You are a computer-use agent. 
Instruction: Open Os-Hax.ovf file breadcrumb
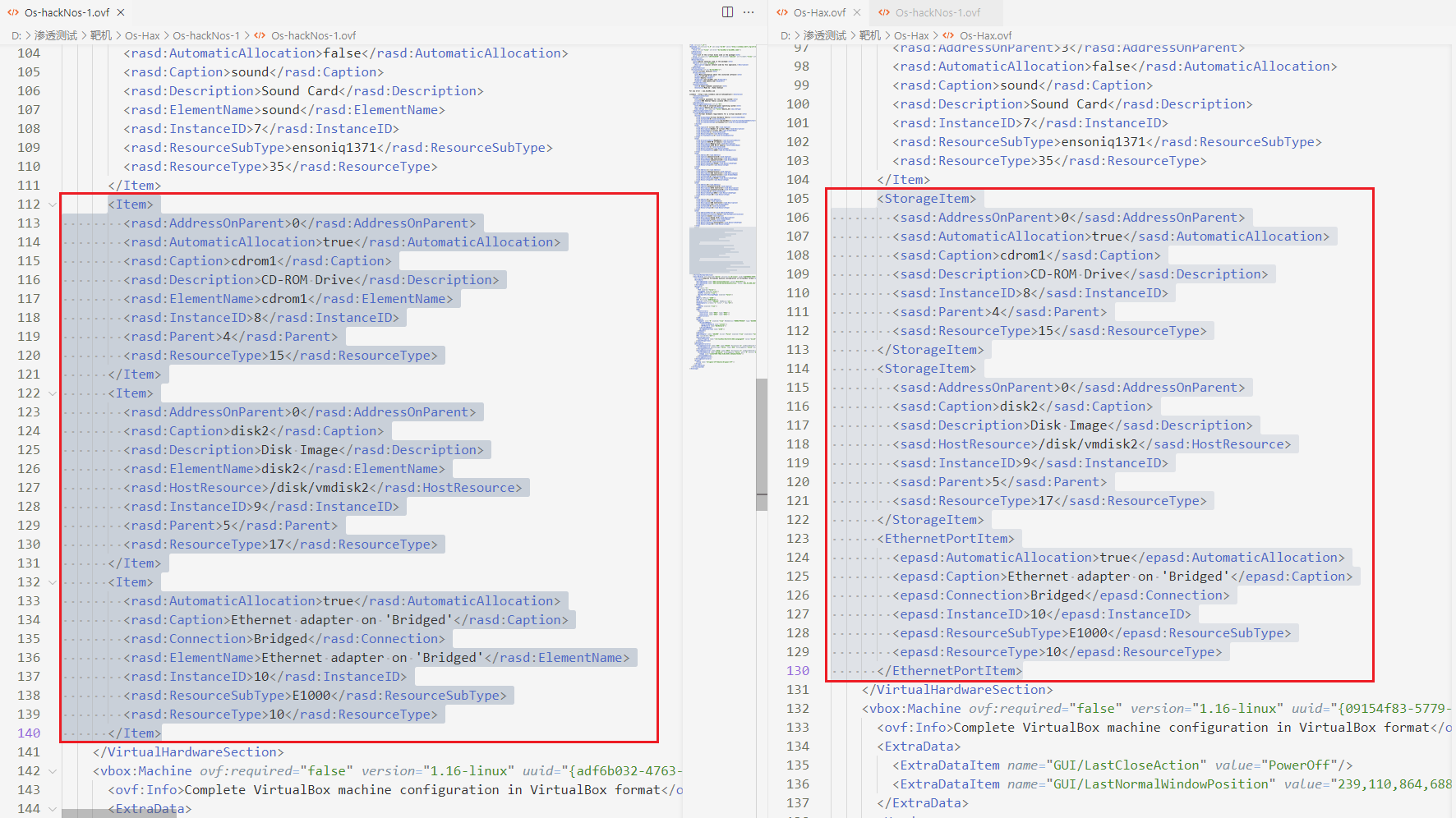(x=986, y=35)
